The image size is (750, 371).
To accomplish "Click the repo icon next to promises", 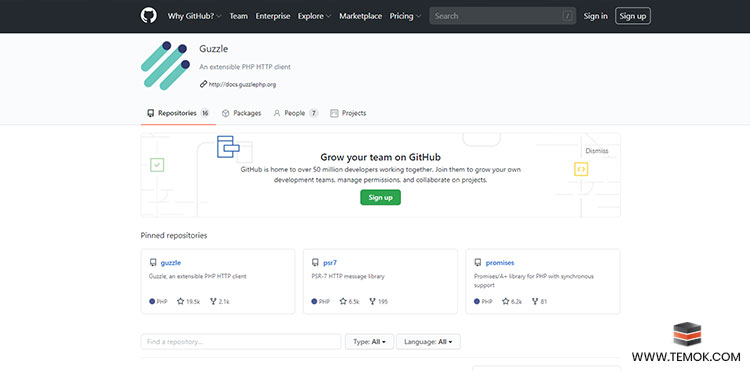I will 477,262.
